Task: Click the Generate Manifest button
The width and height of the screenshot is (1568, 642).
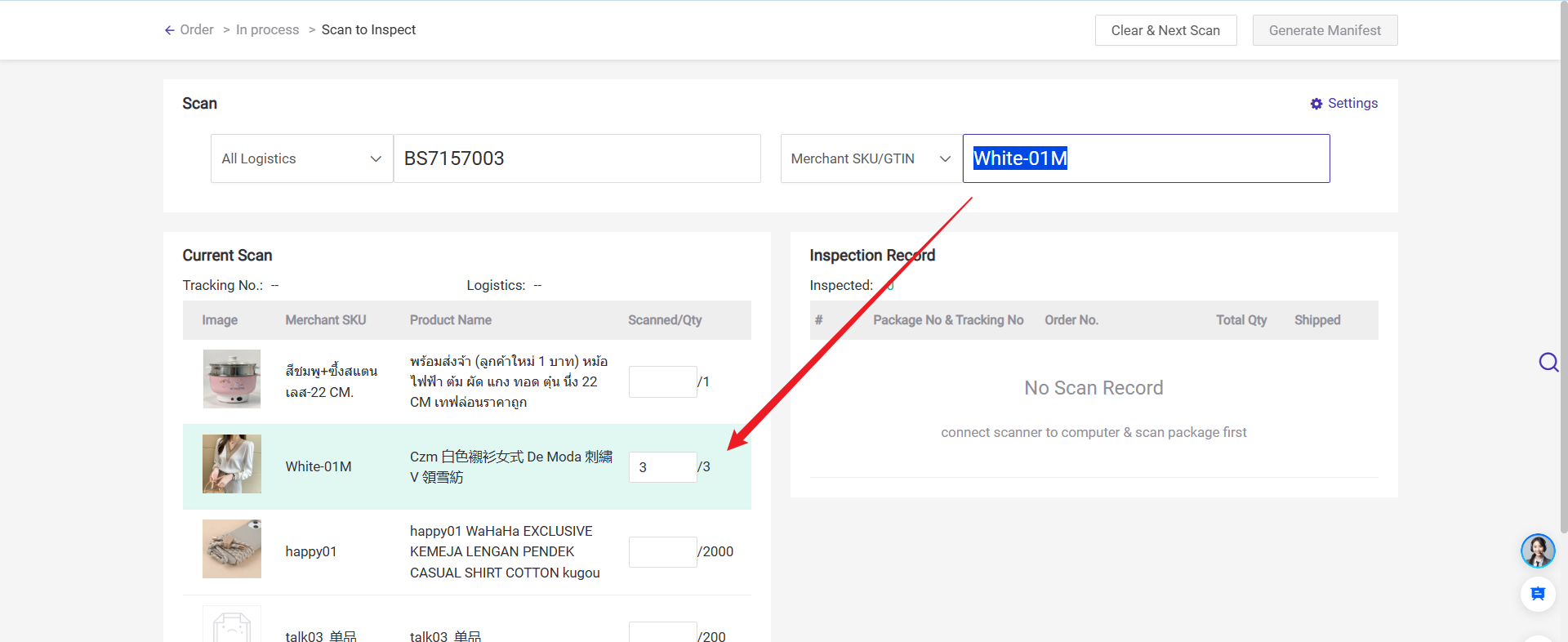Action: 1325,30
